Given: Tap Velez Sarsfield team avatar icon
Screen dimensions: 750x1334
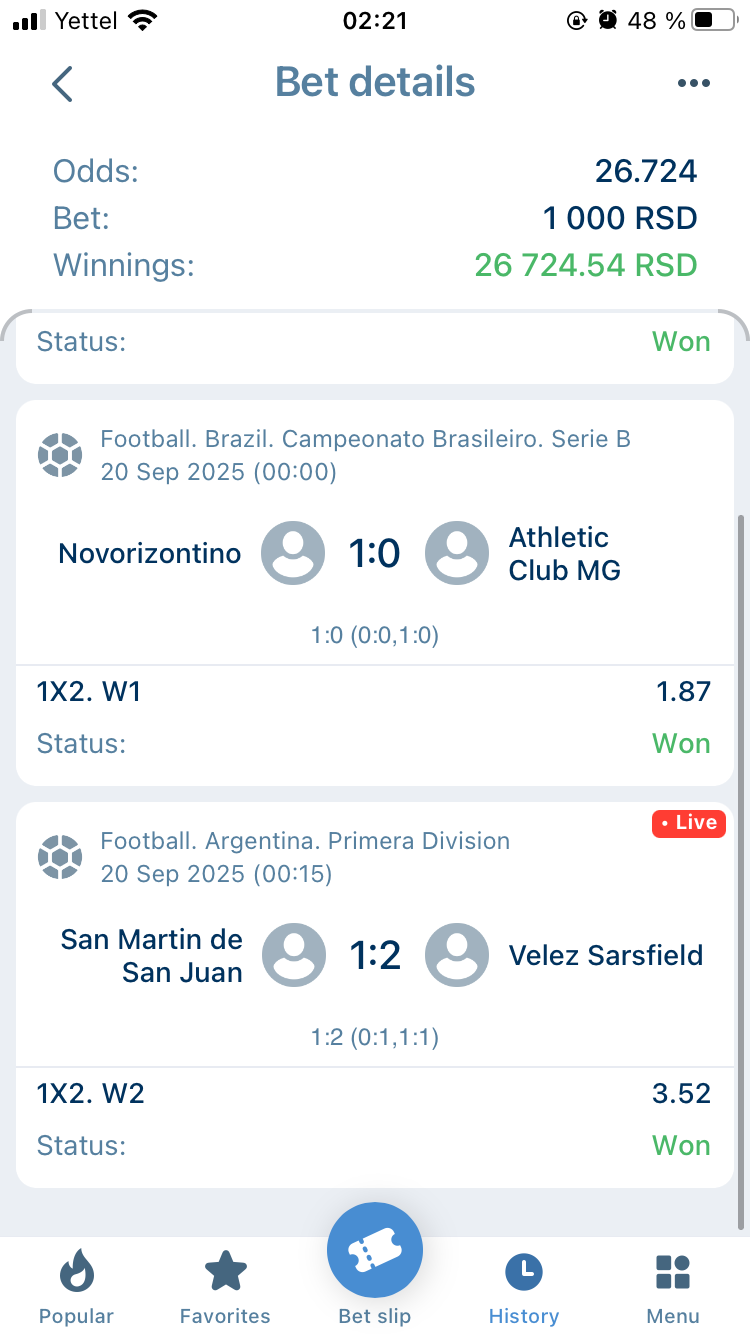Looking at the screenshot, I should pos(457,955).
